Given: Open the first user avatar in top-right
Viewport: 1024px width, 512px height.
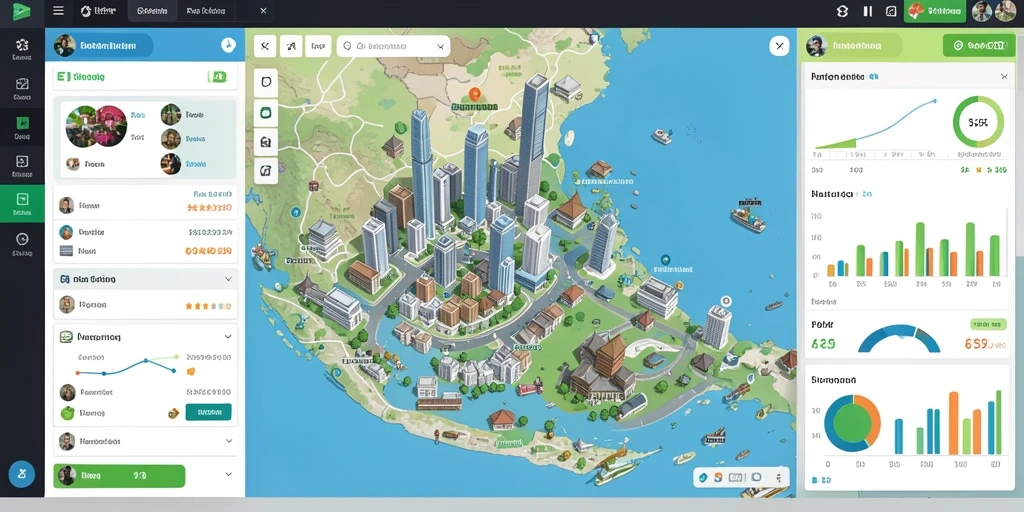Looking at the screenshot, I should [982, 10].
